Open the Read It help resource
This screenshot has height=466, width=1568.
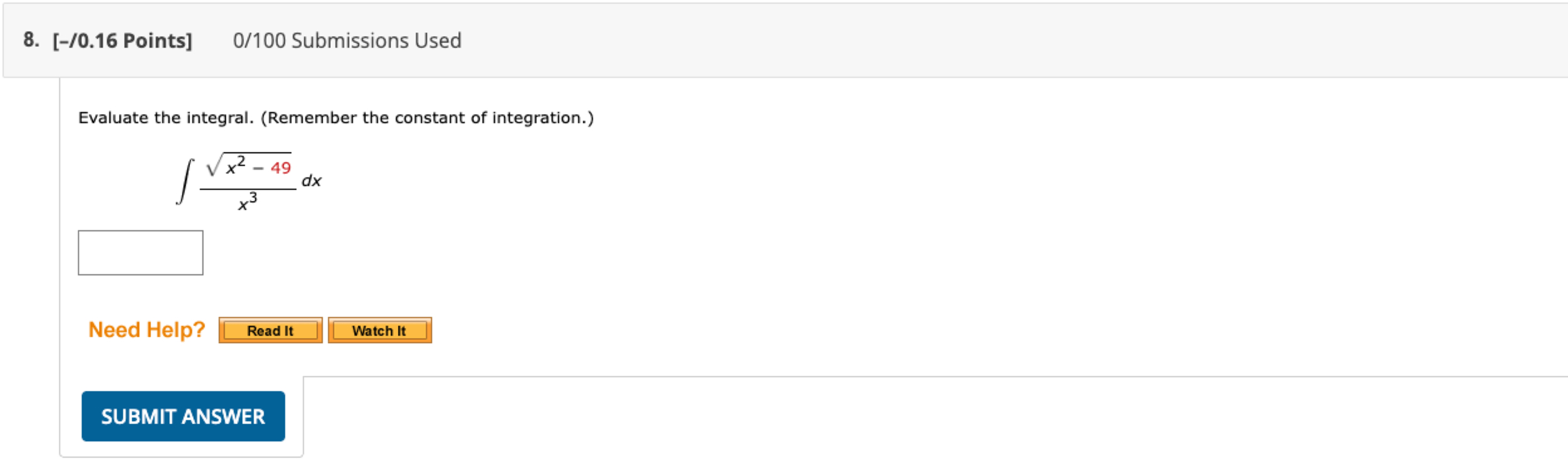pos(270,330)
